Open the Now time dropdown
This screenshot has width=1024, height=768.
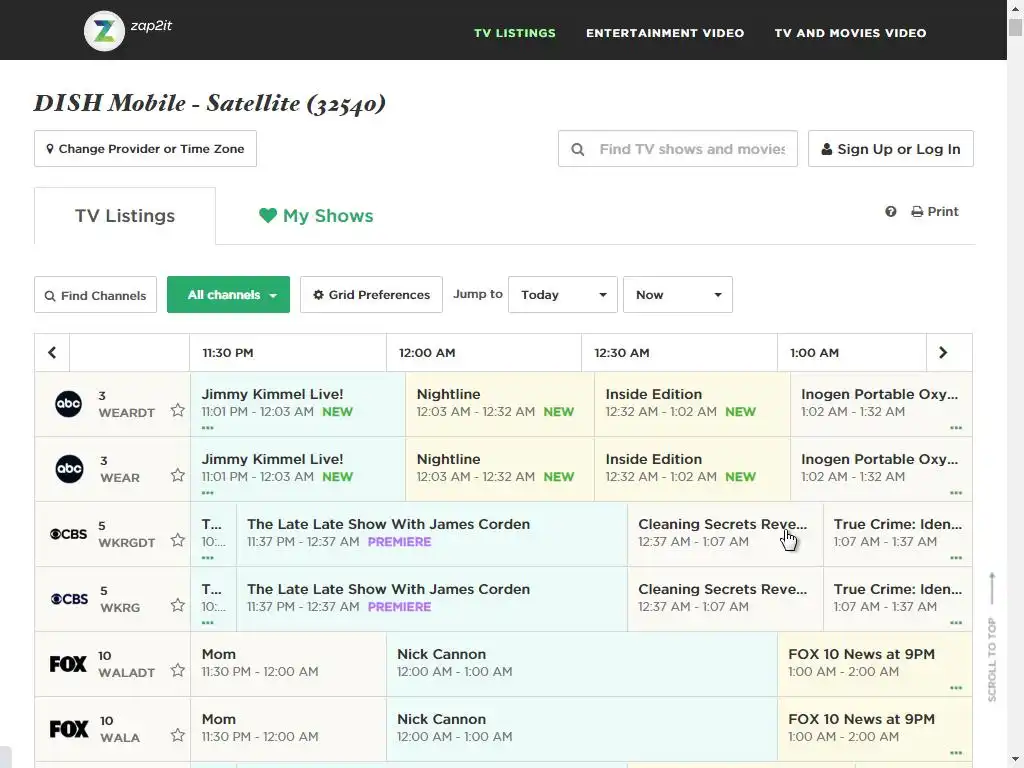(678, 295)
